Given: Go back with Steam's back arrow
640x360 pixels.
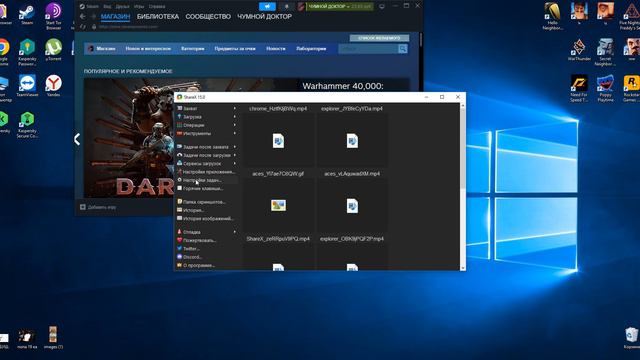Looking at the screenshot, I should click(x=83, y=16).
